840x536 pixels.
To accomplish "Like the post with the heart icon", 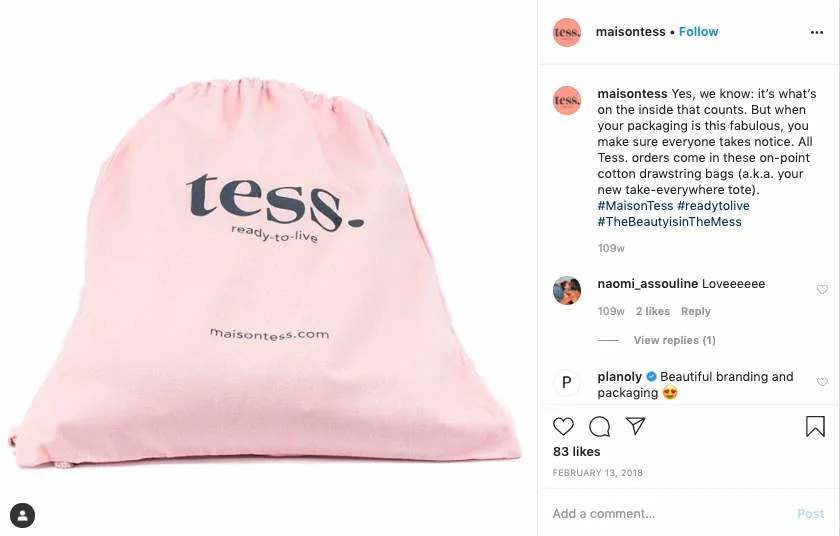I will (x=563, y=427).
